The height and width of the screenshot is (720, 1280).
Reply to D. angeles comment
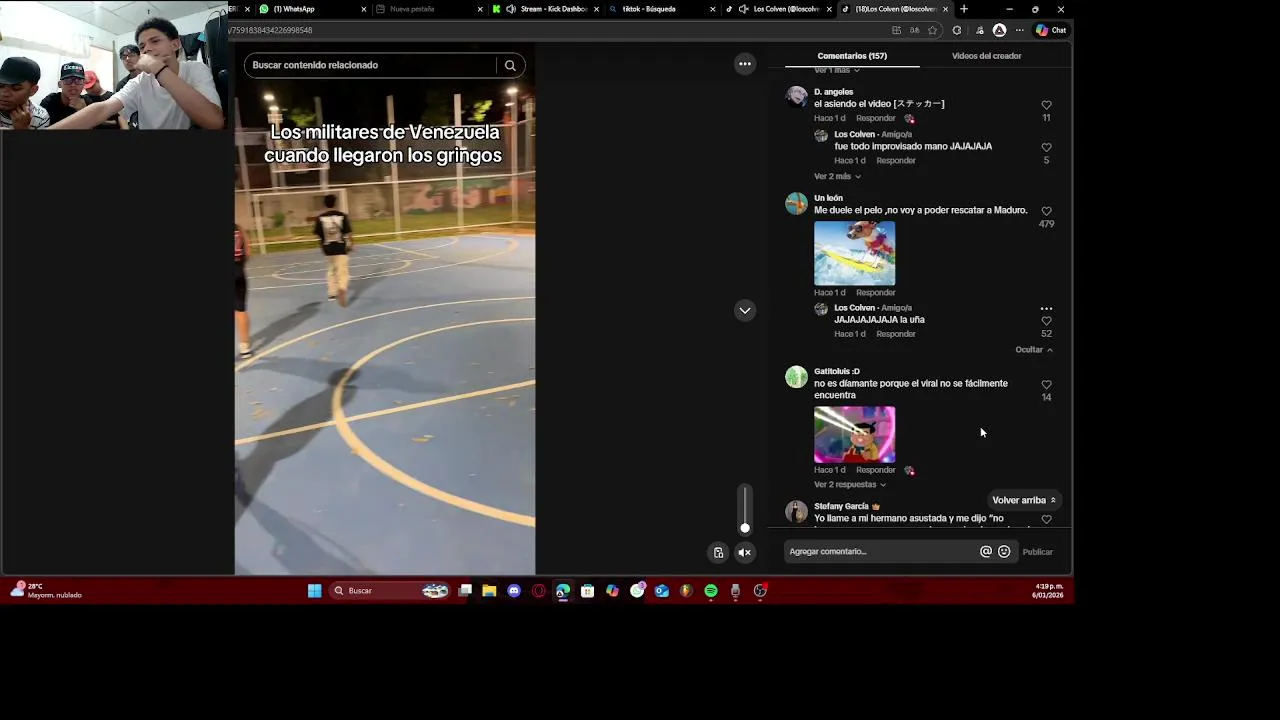[875, 118]
